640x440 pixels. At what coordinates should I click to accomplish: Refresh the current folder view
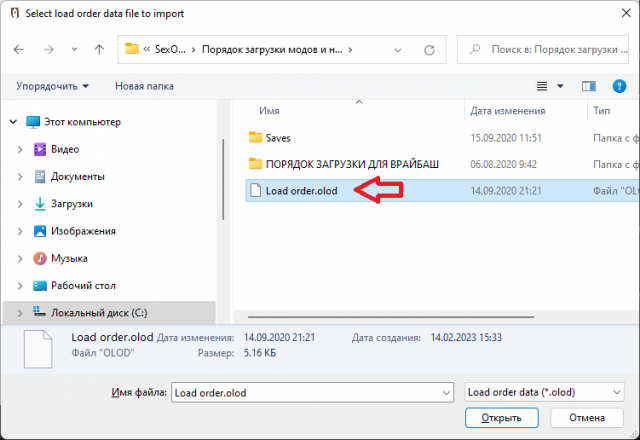(x=429, y=49)
